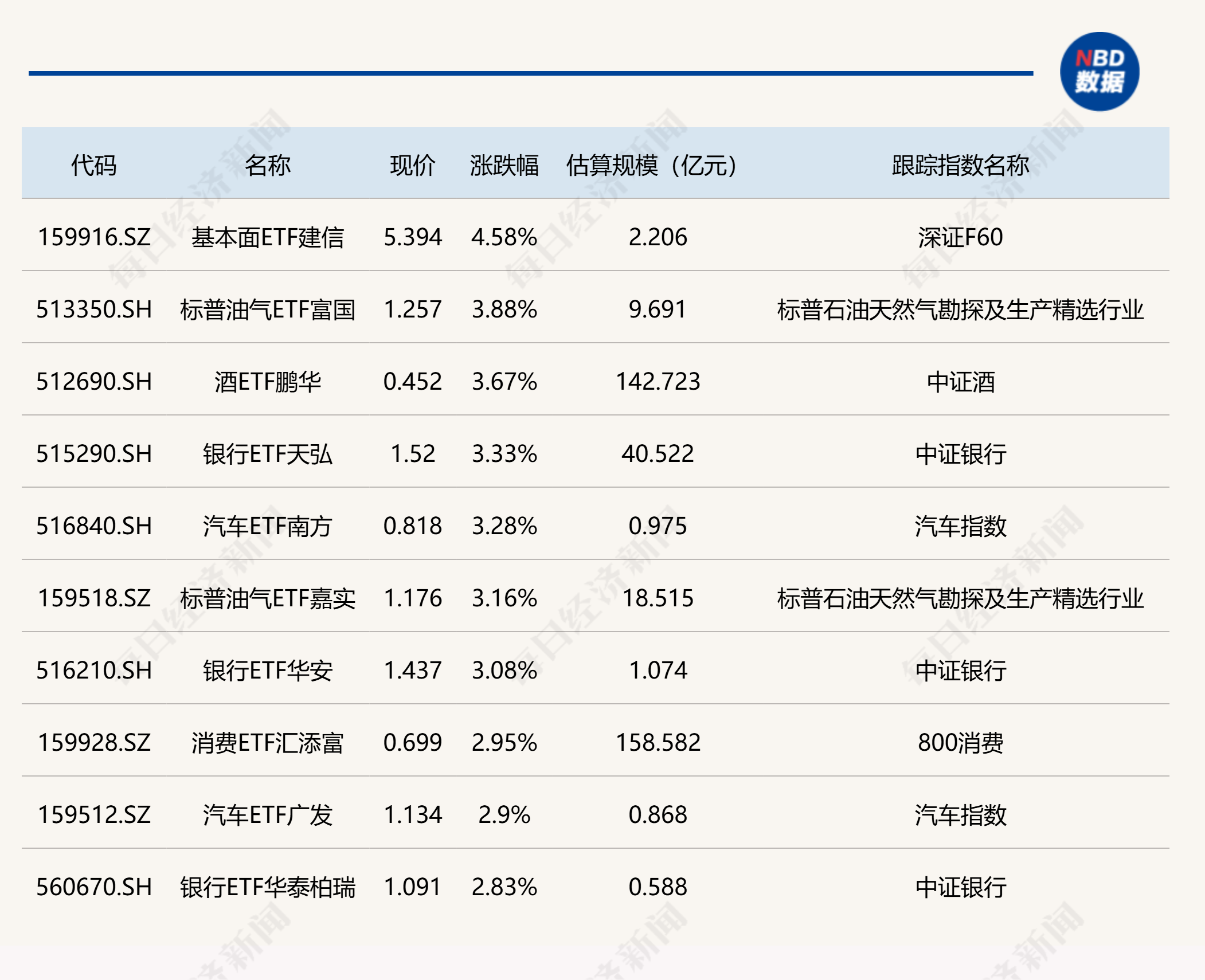The height and width of the screenshot is (980, 1205).
Task: Click the change value 3.28%
Action: pos(504,526)
